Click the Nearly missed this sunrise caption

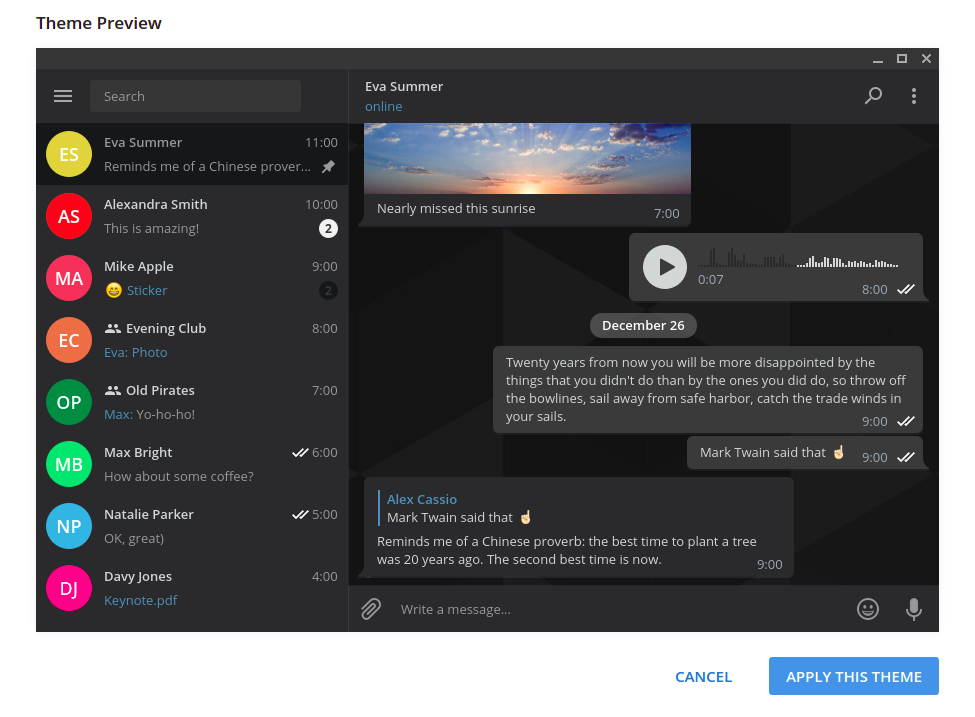pyautogui.click(x=456, y=208)
